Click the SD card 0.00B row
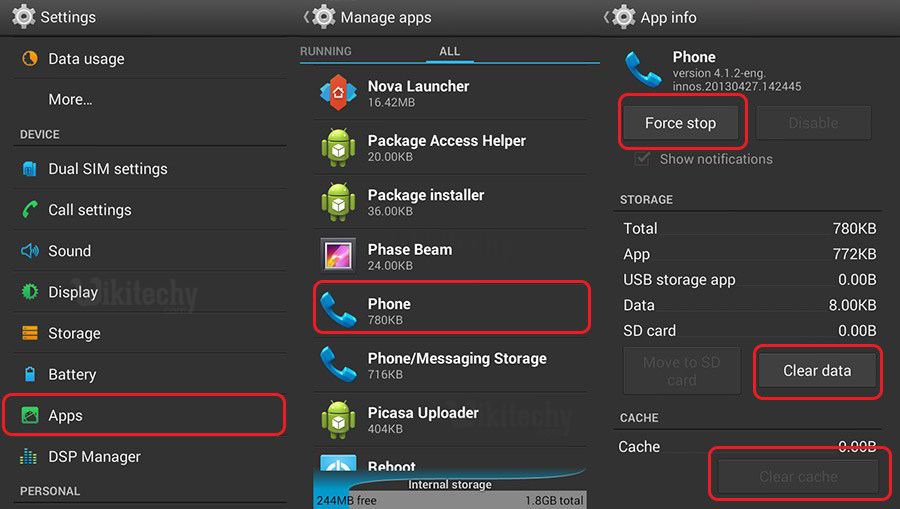Viewport: 900px width, 509px height. pos(750,331)
